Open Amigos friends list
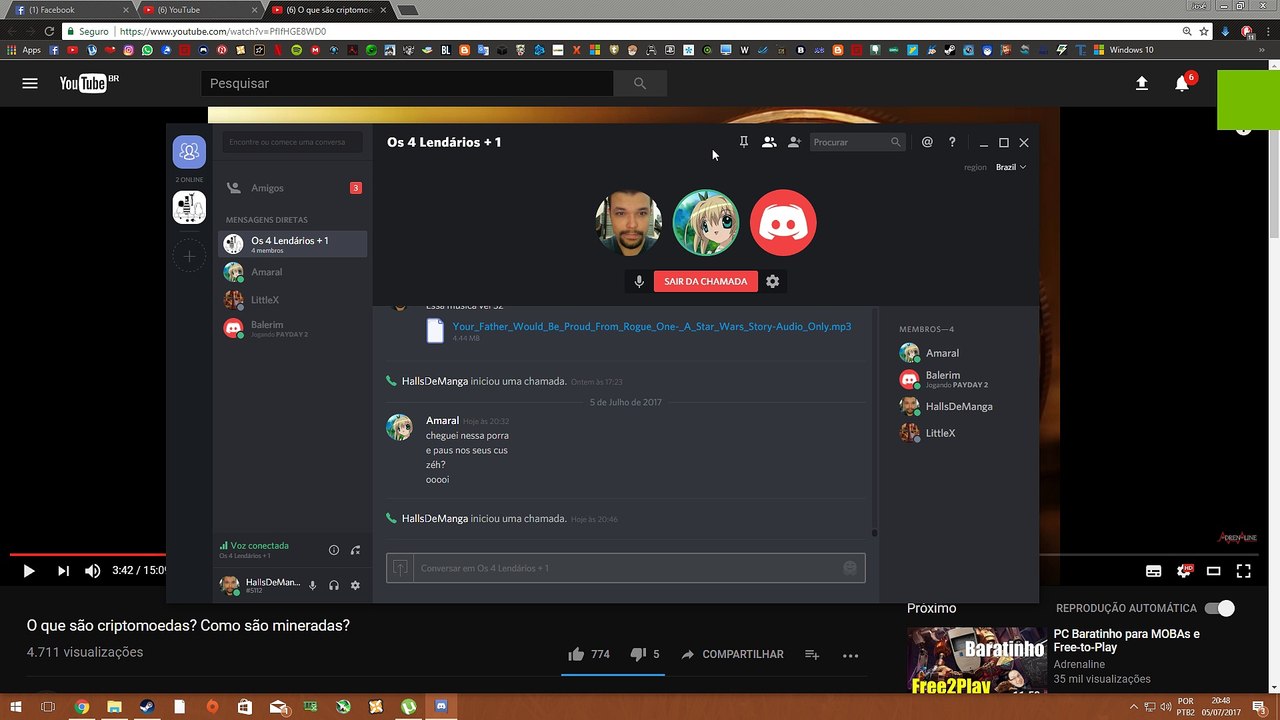1280x720 pixels. click(x=293, y=188)
